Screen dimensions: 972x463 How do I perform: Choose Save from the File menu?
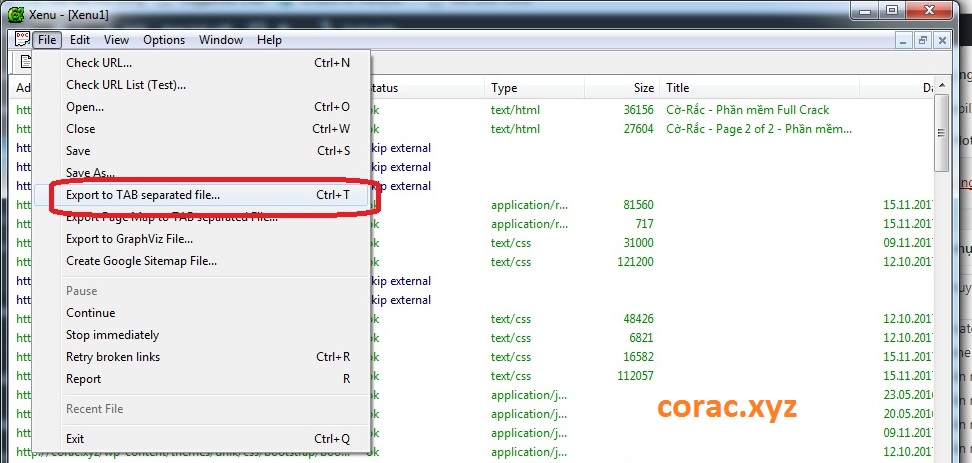pyautogui.click(x=203, y=151)
